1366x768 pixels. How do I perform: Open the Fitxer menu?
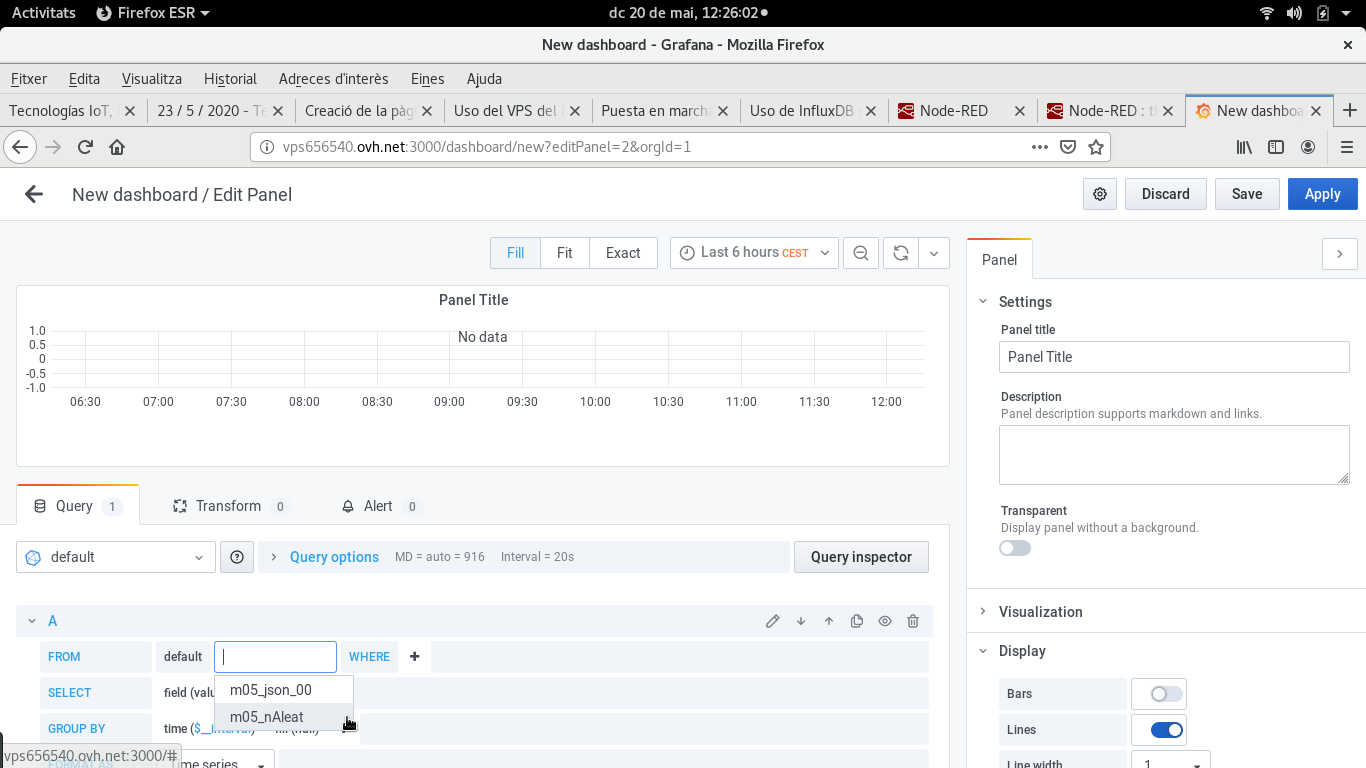coord(29,79)
